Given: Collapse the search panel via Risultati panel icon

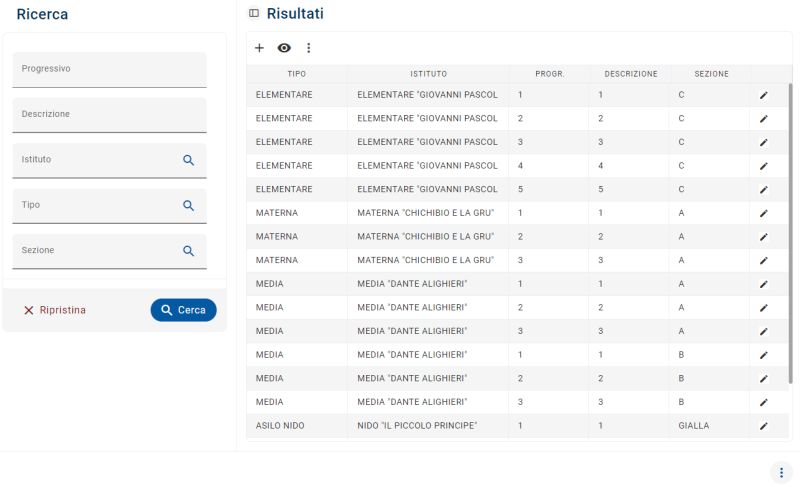Looking at the screenshot, I should (x=254, y=13).
